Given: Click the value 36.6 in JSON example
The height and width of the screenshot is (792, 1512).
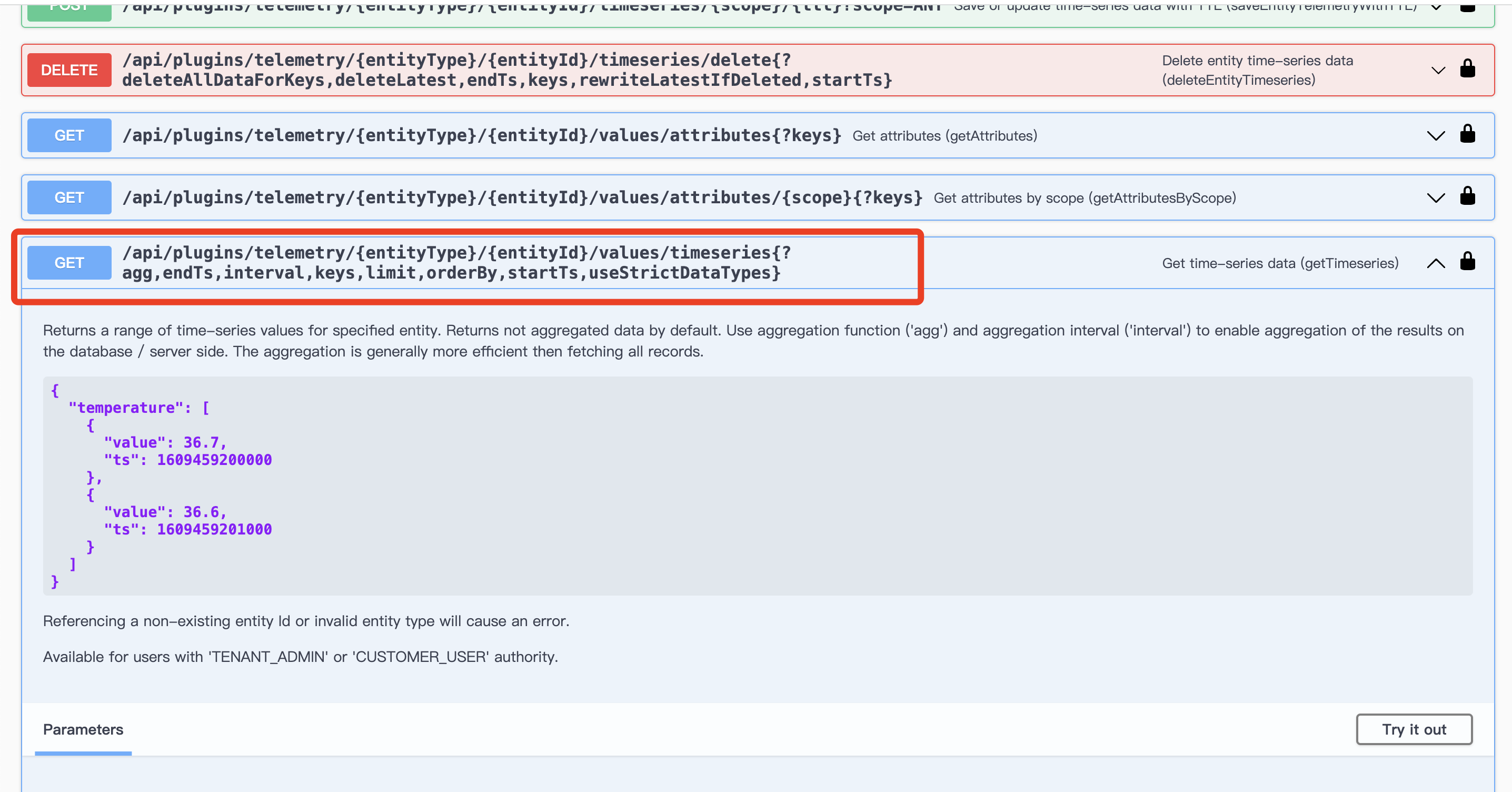Looking at the screenshot, I should point(201,512).
